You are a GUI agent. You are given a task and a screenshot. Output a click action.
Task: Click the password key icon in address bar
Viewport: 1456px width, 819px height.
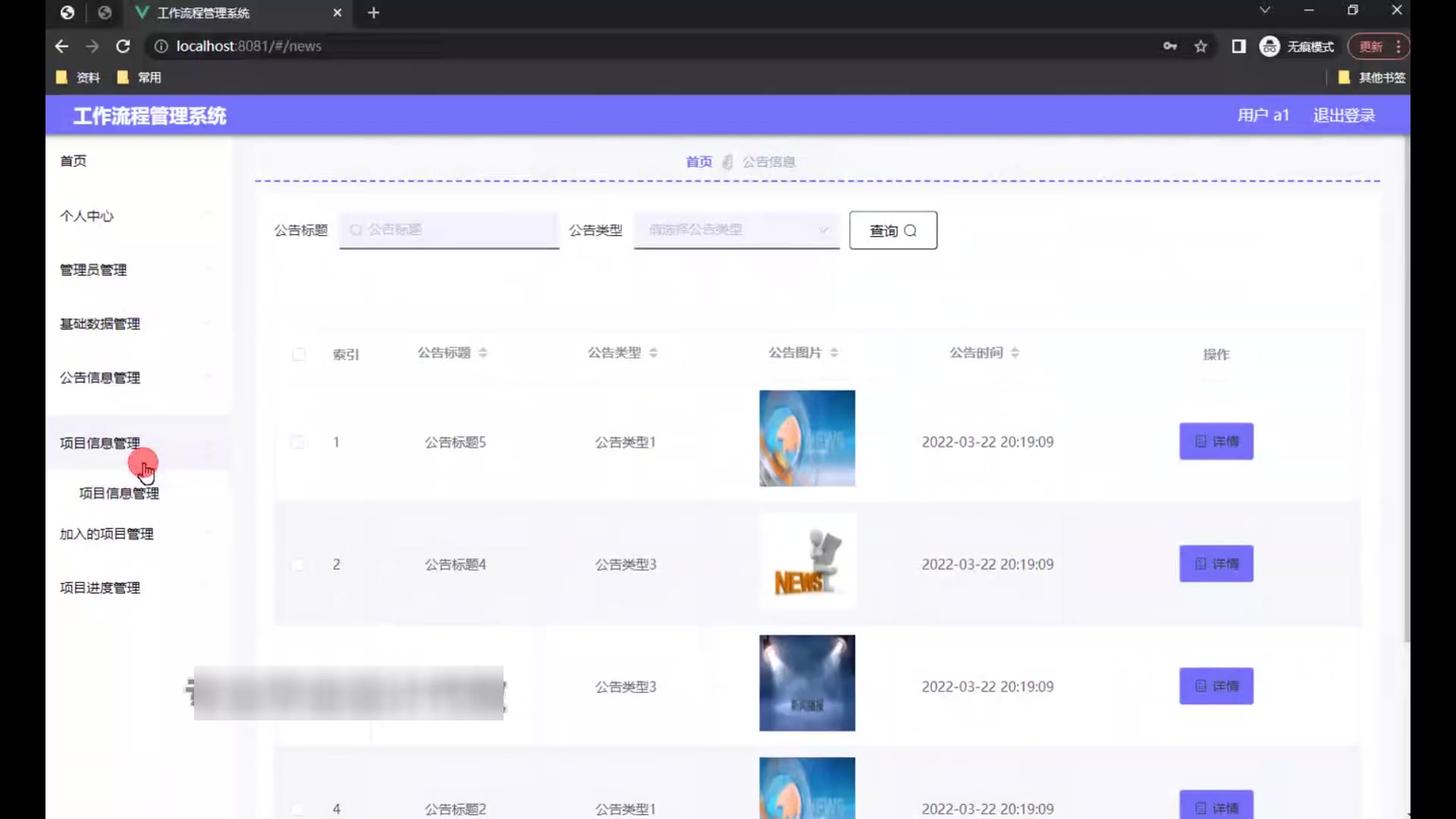1170,46
